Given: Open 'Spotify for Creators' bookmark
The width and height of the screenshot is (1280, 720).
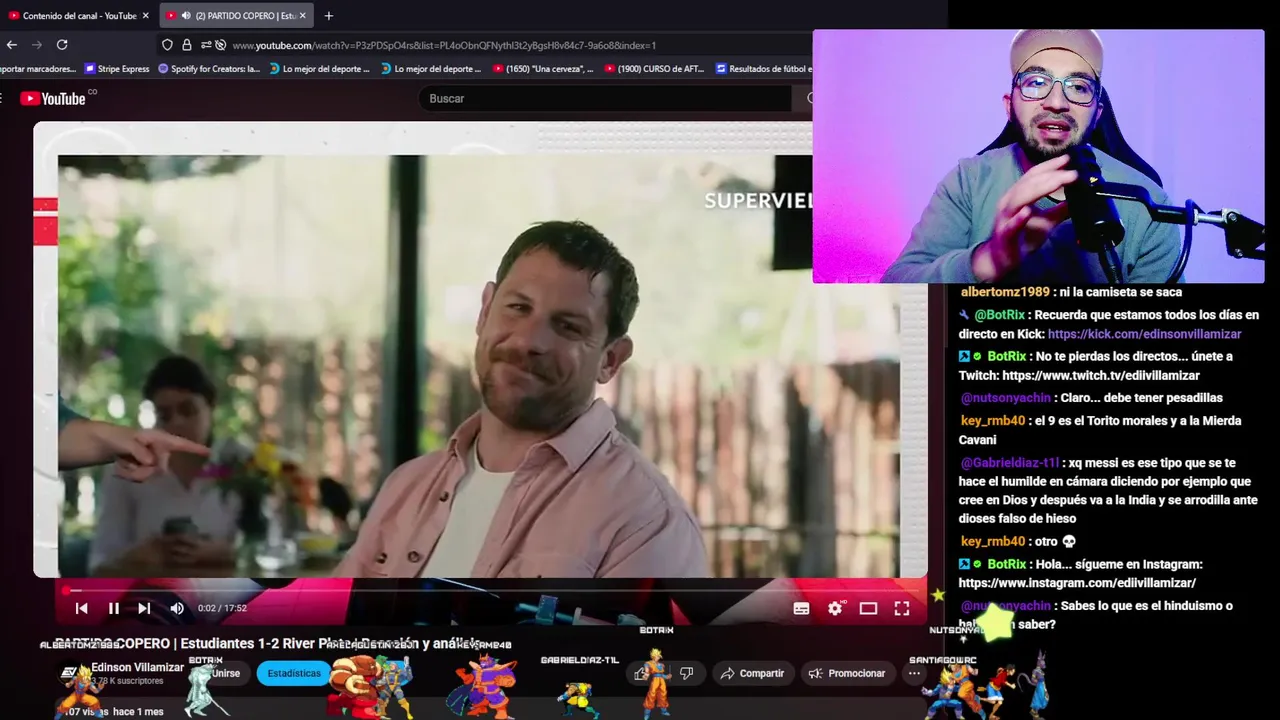Looking at the screenshot, I should pos(209,69).
